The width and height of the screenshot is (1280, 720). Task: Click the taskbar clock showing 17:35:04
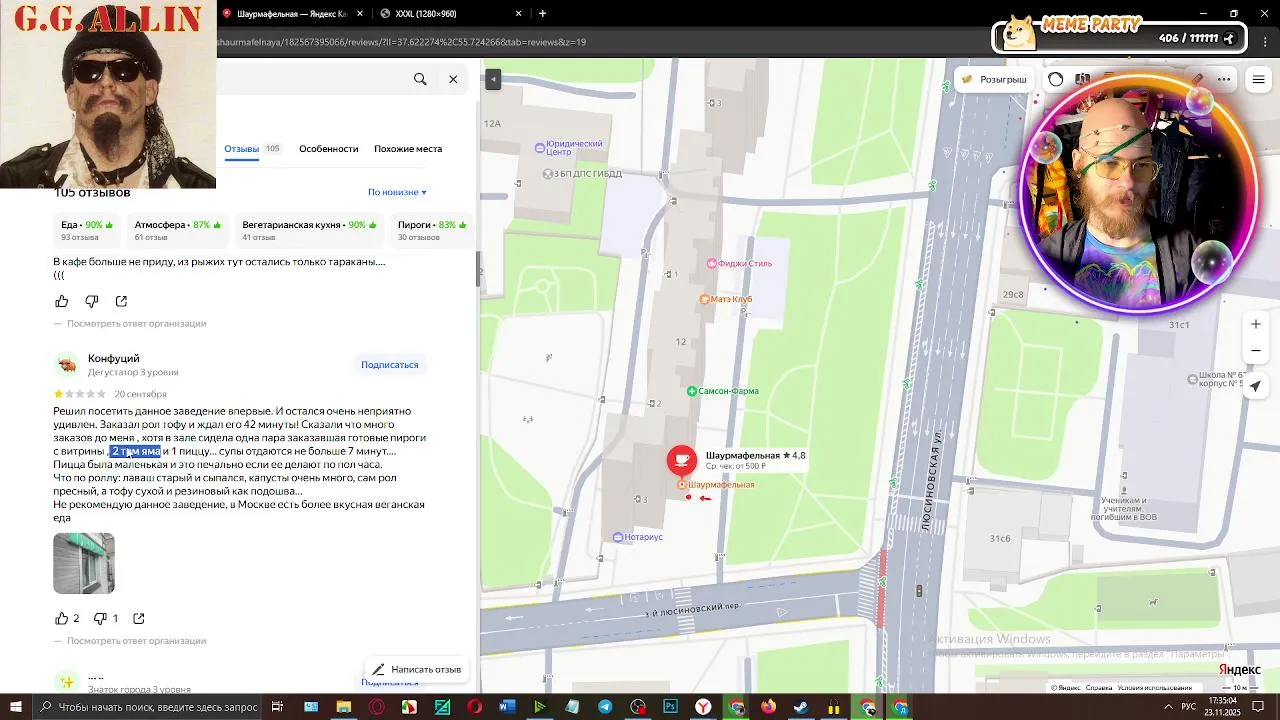point(1222,707)
